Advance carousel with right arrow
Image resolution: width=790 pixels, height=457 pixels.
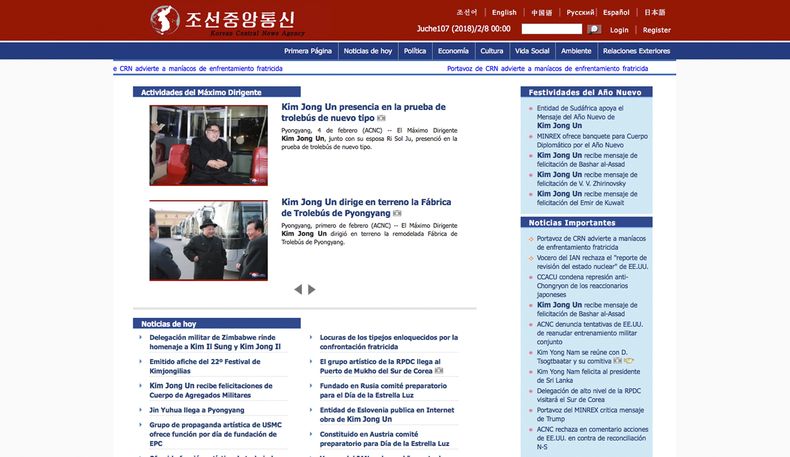(x=312, y=289)
